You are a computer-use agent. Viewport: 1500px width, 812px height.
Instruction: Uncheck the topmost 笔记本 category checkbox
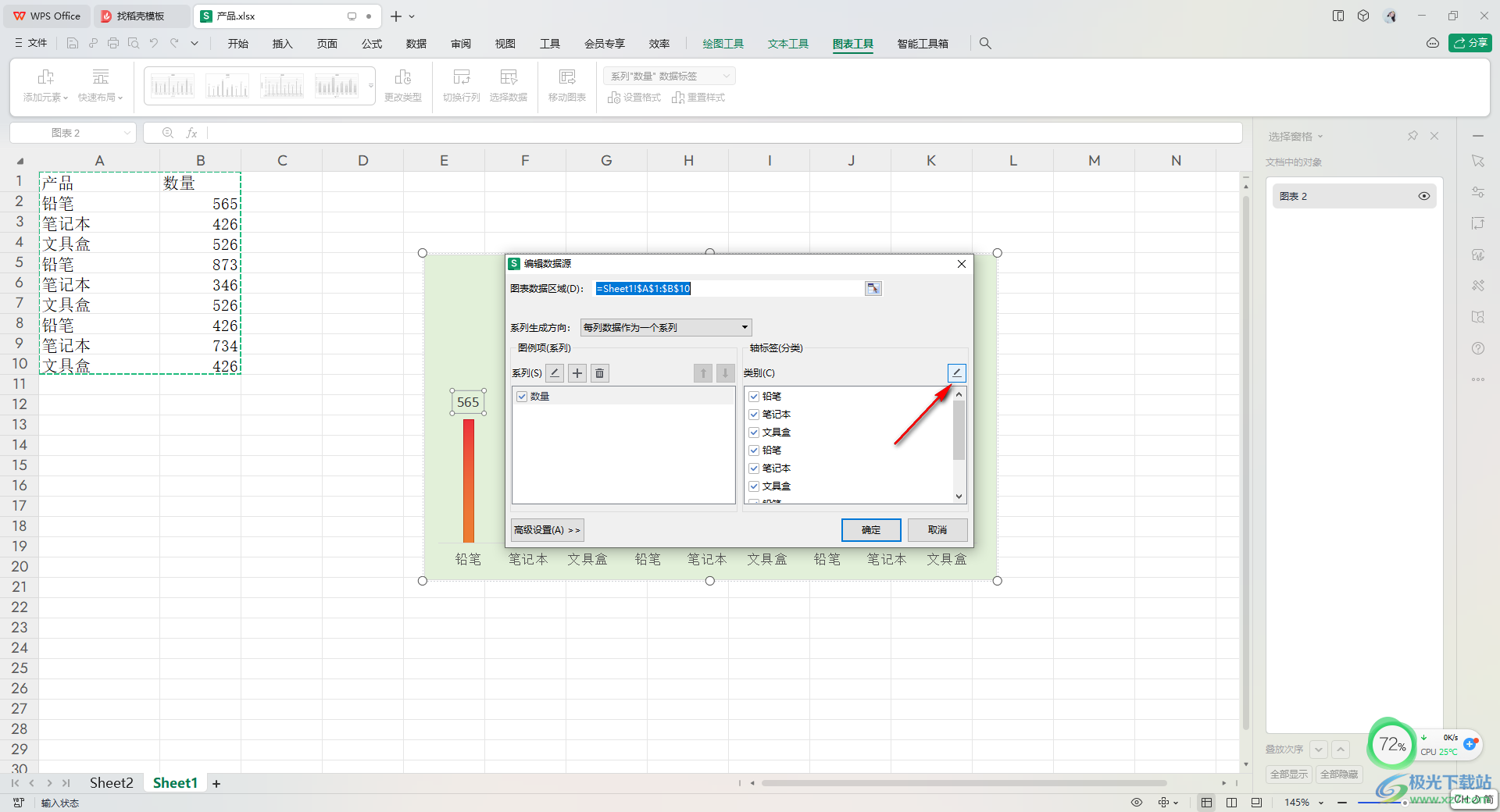pyautogui.click(x=754, y=415)
